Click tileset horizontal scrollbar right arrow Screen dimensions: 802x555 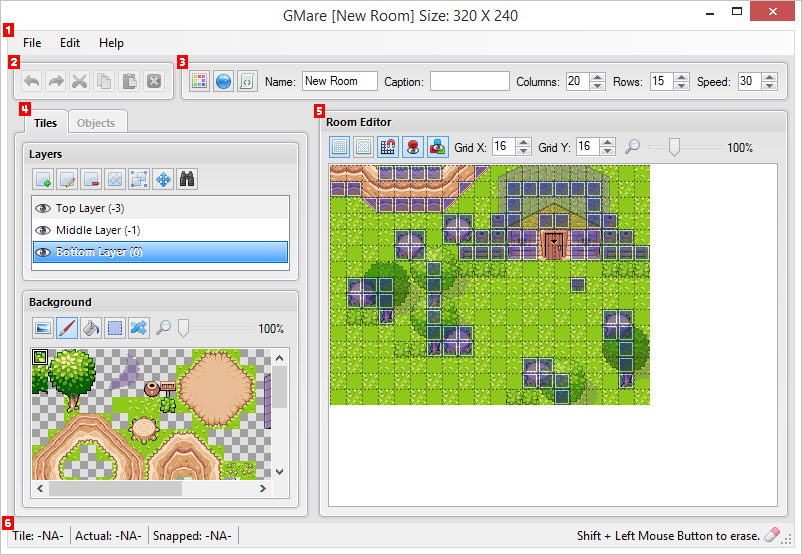click(x=262, y=489)
